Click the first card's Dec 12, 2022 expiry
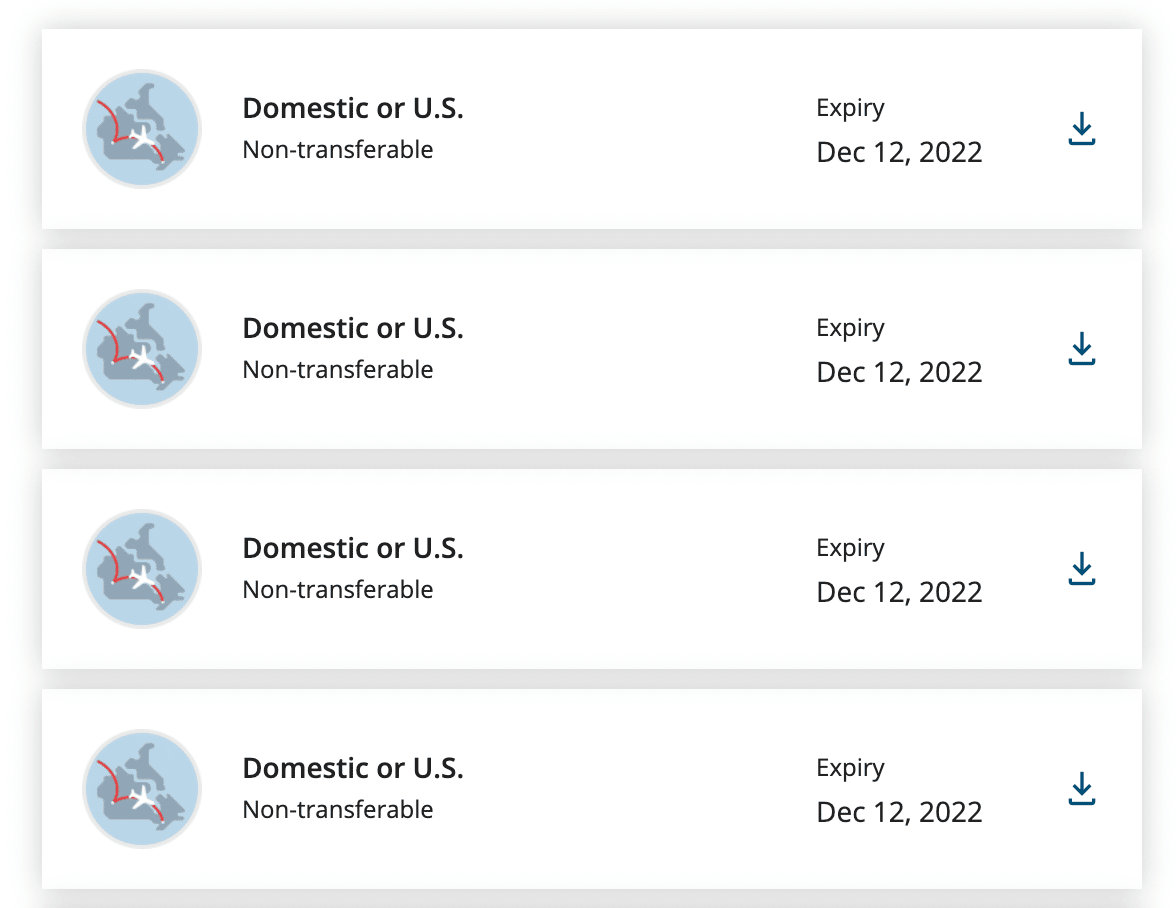 click(899, 152)
